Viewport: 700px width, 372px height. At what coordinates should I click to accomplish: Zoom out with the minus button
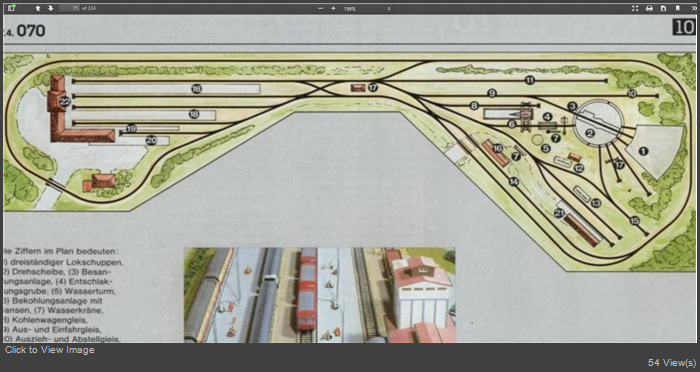click(320, 8)
